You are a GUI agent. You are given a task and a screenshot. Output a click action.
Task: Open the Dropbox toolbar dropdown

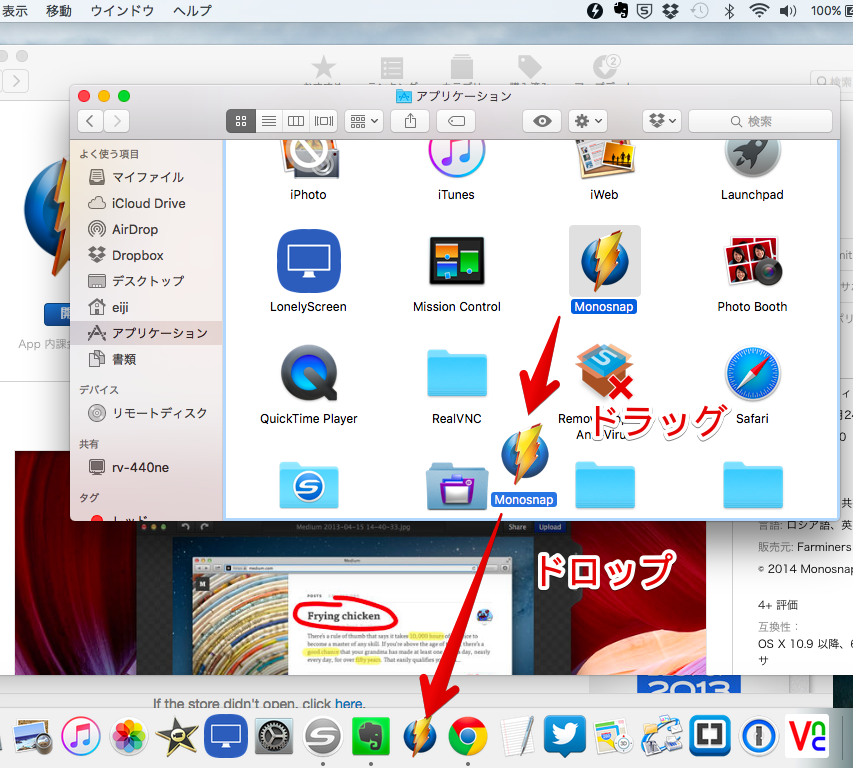coord(661,121)
